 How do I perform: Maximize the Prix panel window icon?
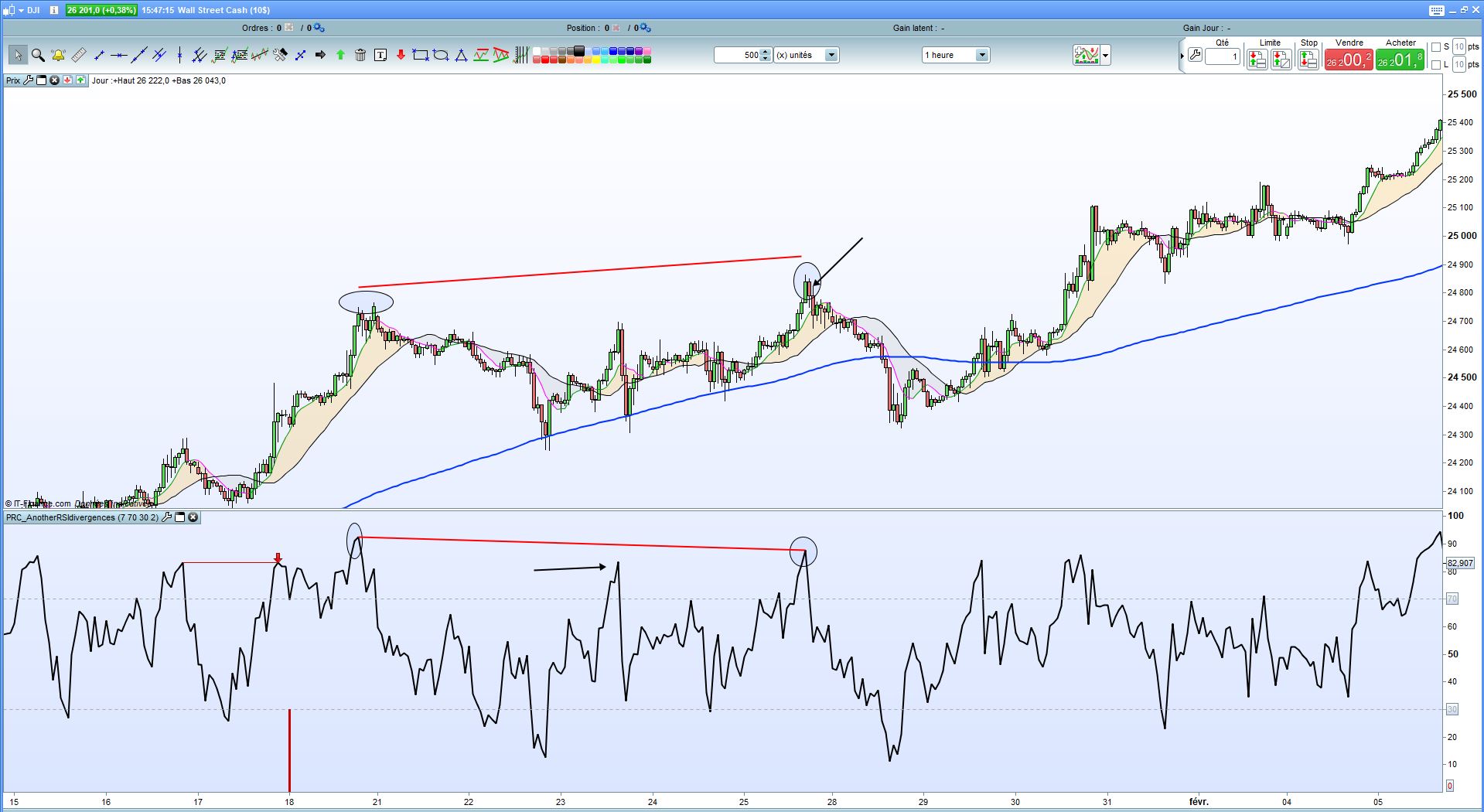pyautogui.click(x=42, y=80)
